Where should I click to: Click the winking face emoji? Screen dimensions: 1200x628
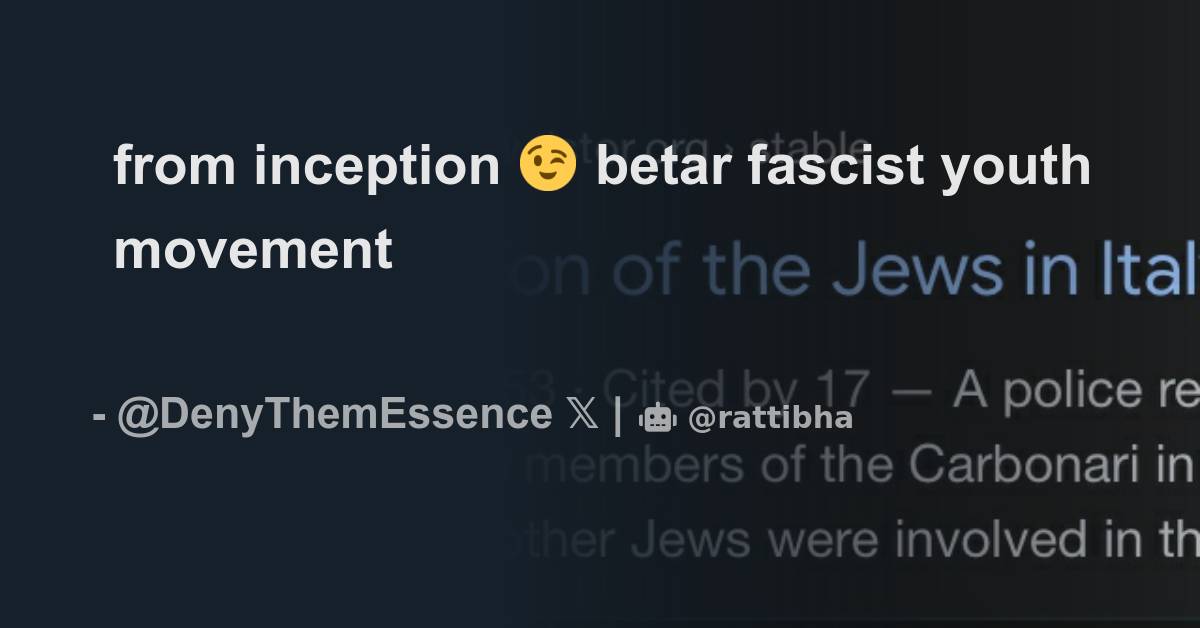coord(548,165)
